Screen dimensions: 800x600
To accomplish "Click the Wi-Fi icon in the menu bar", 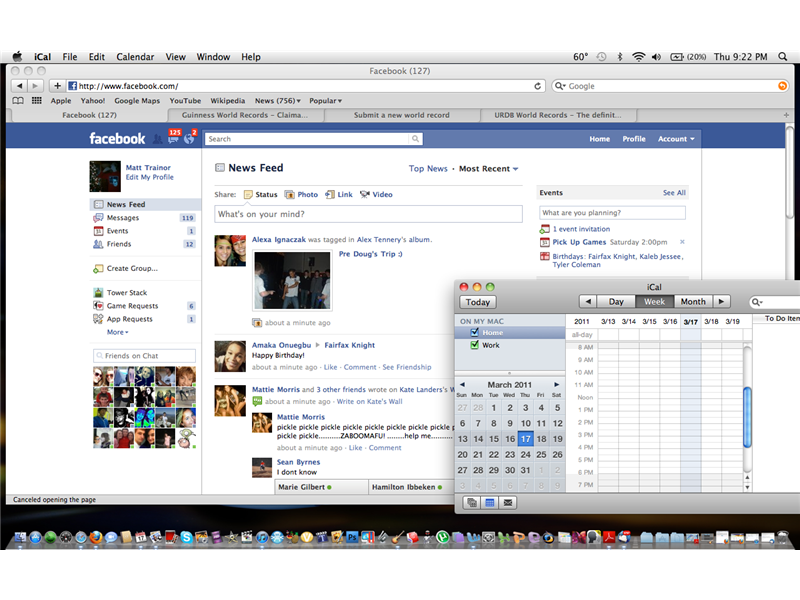I will 638,57.
